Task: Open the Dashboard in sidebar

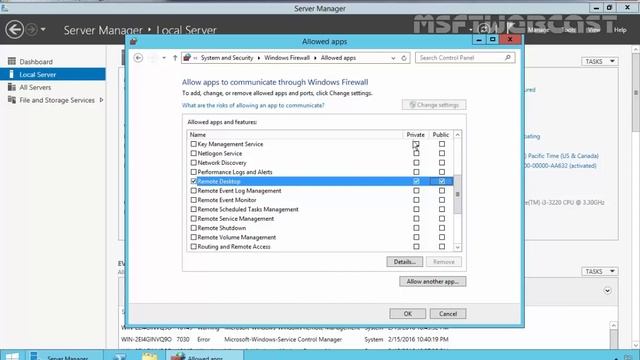Action: click(x=36, y=62)
